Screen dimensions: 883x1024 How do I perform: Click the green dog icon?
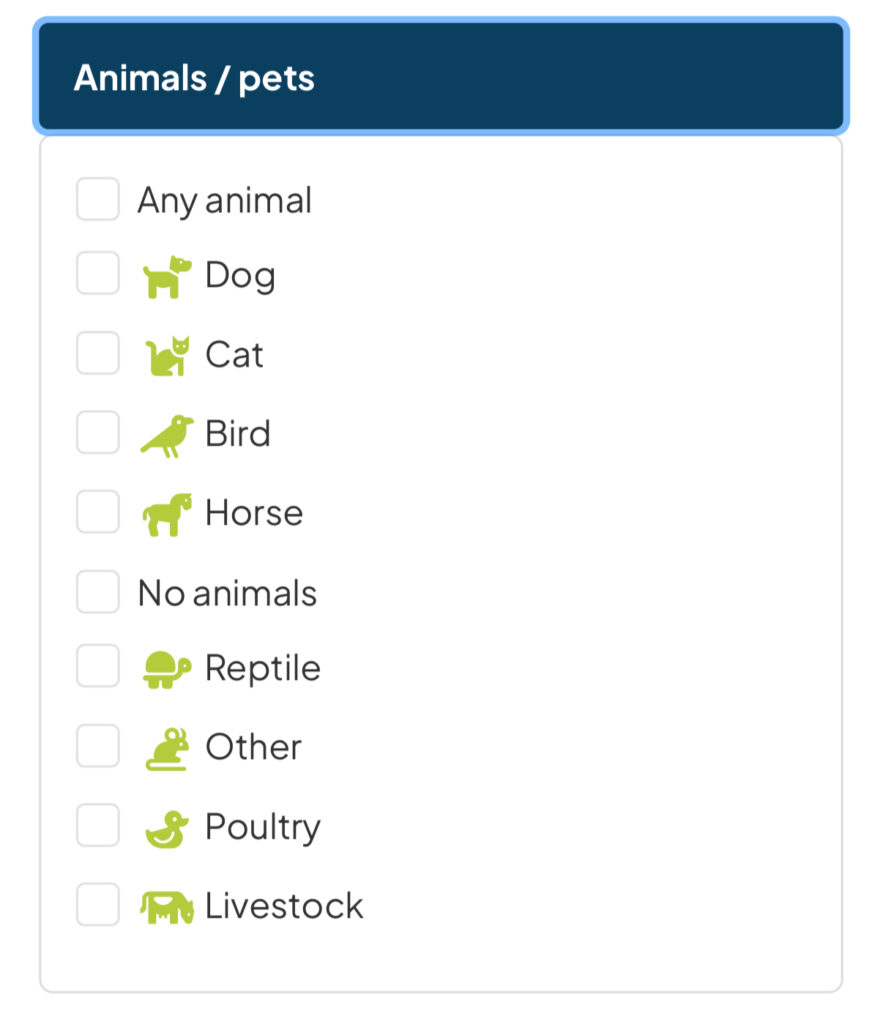tap(166, 276)
